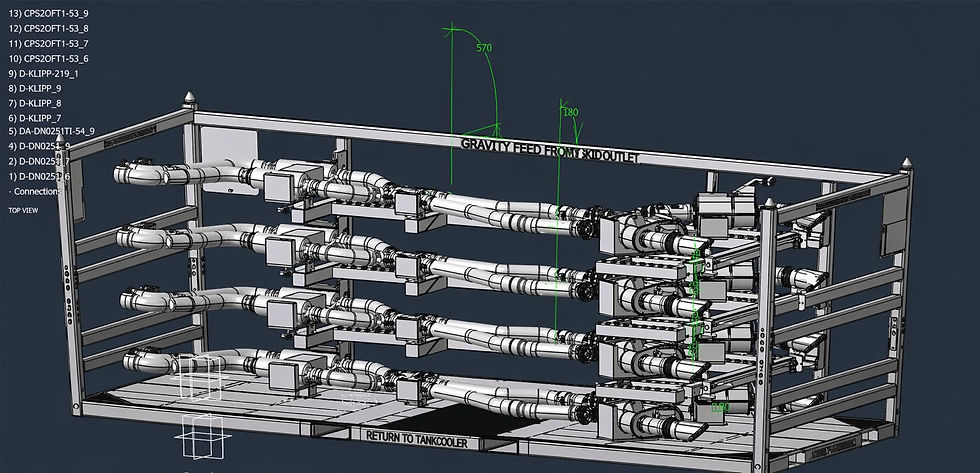Select list entry 8) D-KLIPP_9
The image size is (980, 473).
(x=35, y=88)
